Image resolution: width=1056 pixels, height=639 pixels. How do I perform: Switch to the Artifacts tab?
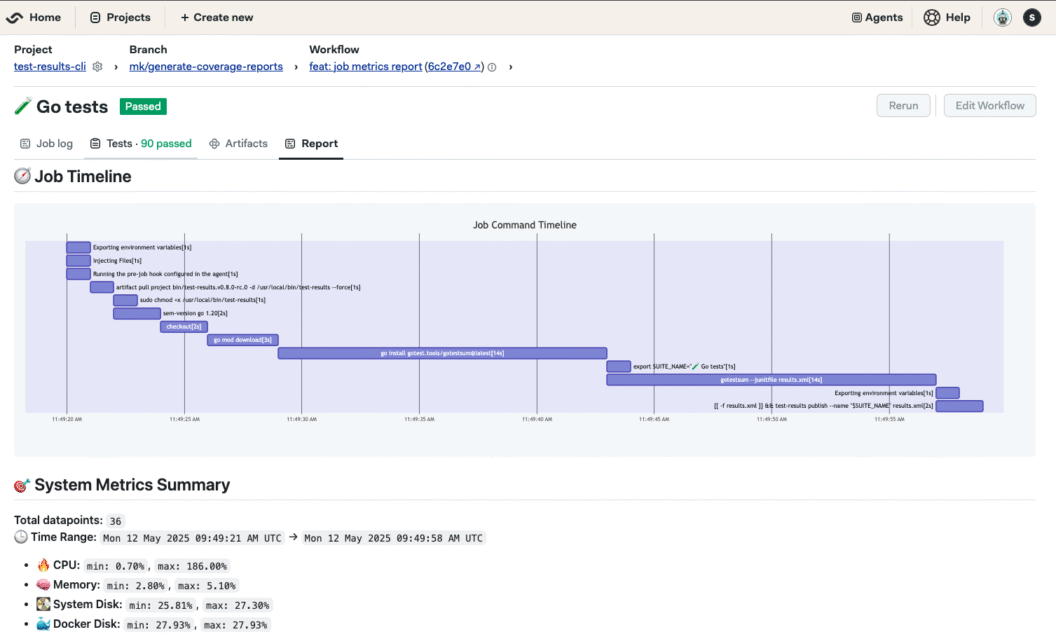click(x=238, y=143)
